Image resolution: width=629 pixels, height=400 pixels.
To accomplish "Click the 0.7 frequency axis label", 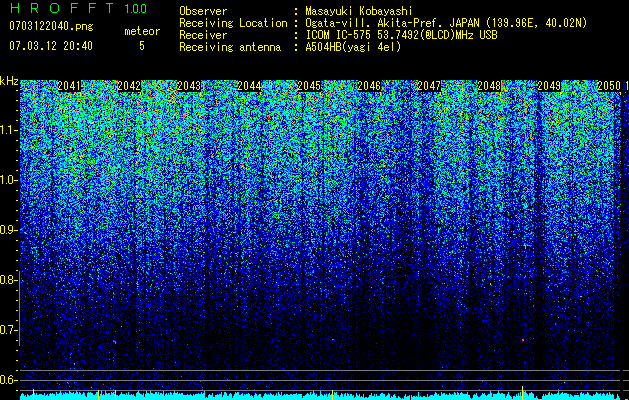I will point(8,330).
